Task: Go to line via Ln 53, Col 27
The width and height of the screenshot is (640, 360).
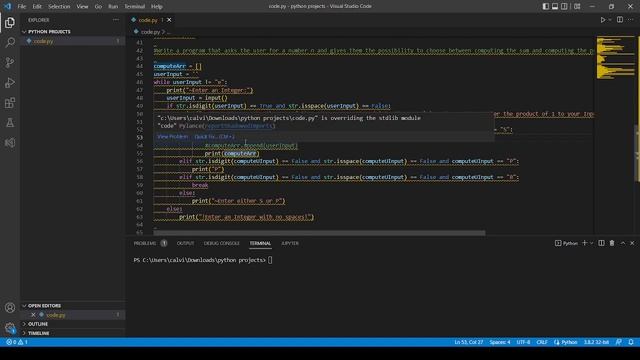Action: [x=469, y=342]
